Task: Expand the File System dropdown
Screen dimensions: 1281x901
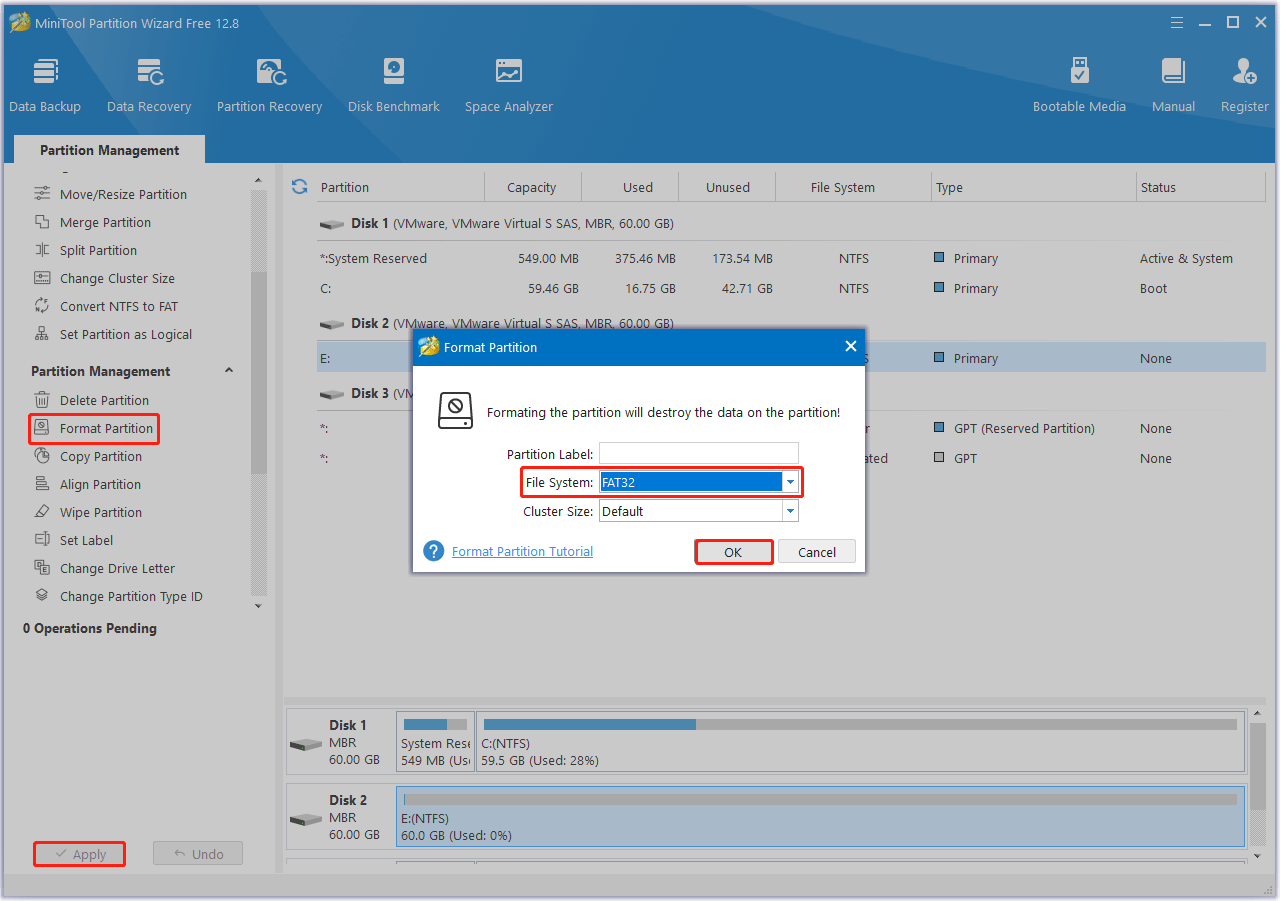Action: [790, 483]
